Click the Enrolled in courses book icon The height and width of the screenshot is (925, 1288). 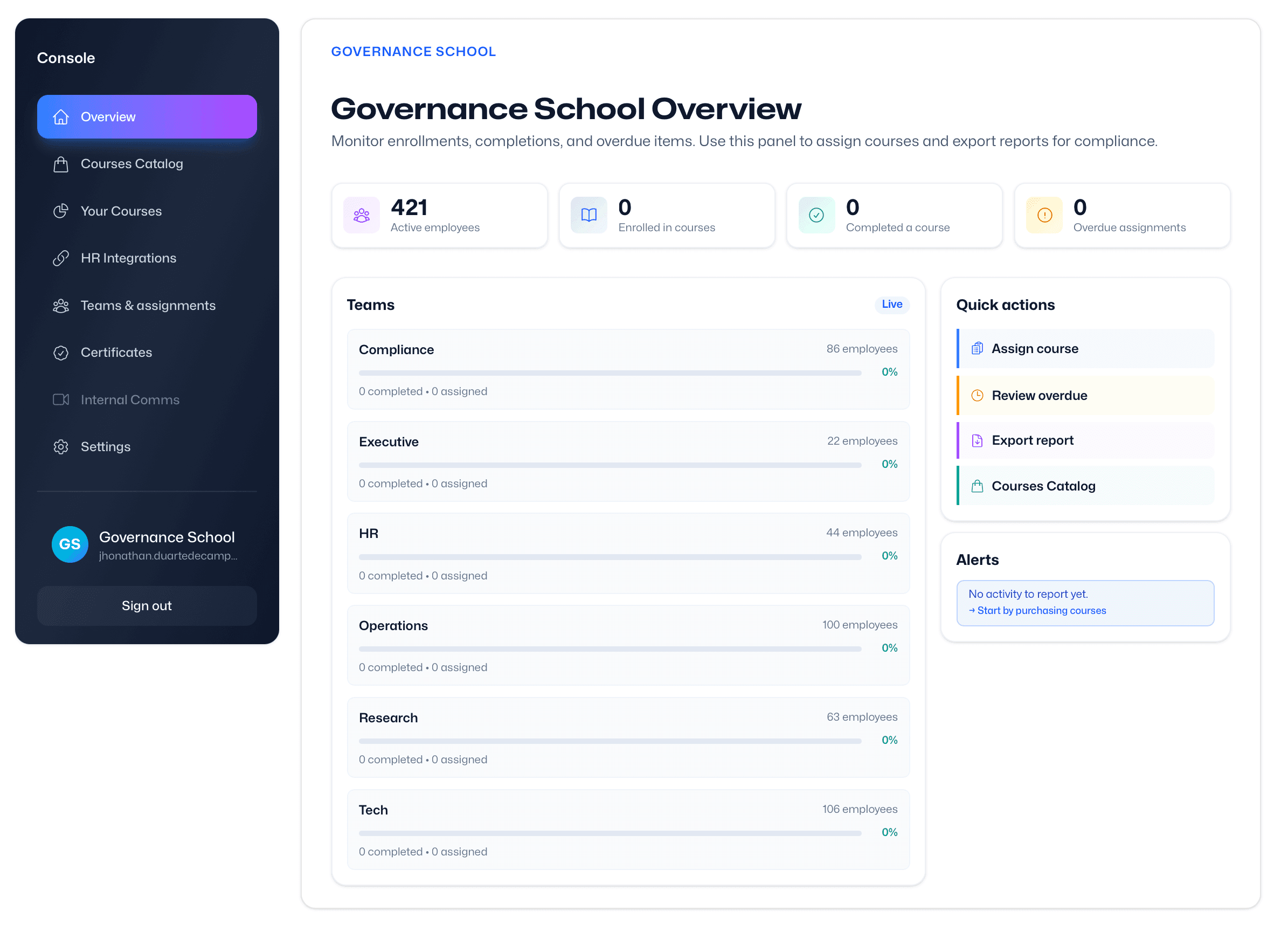(588, 215)
